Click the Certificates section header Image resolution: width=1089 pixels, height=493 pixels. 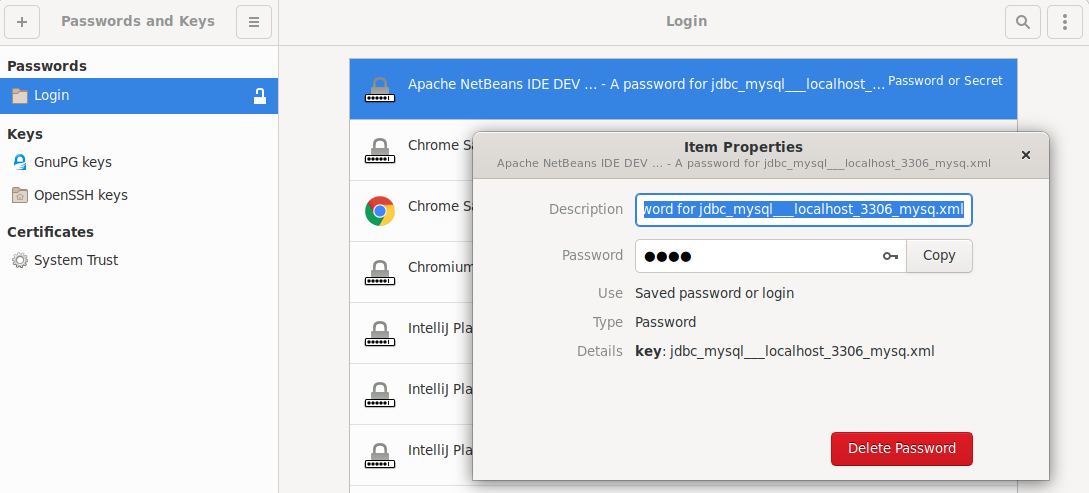(50, 232)
